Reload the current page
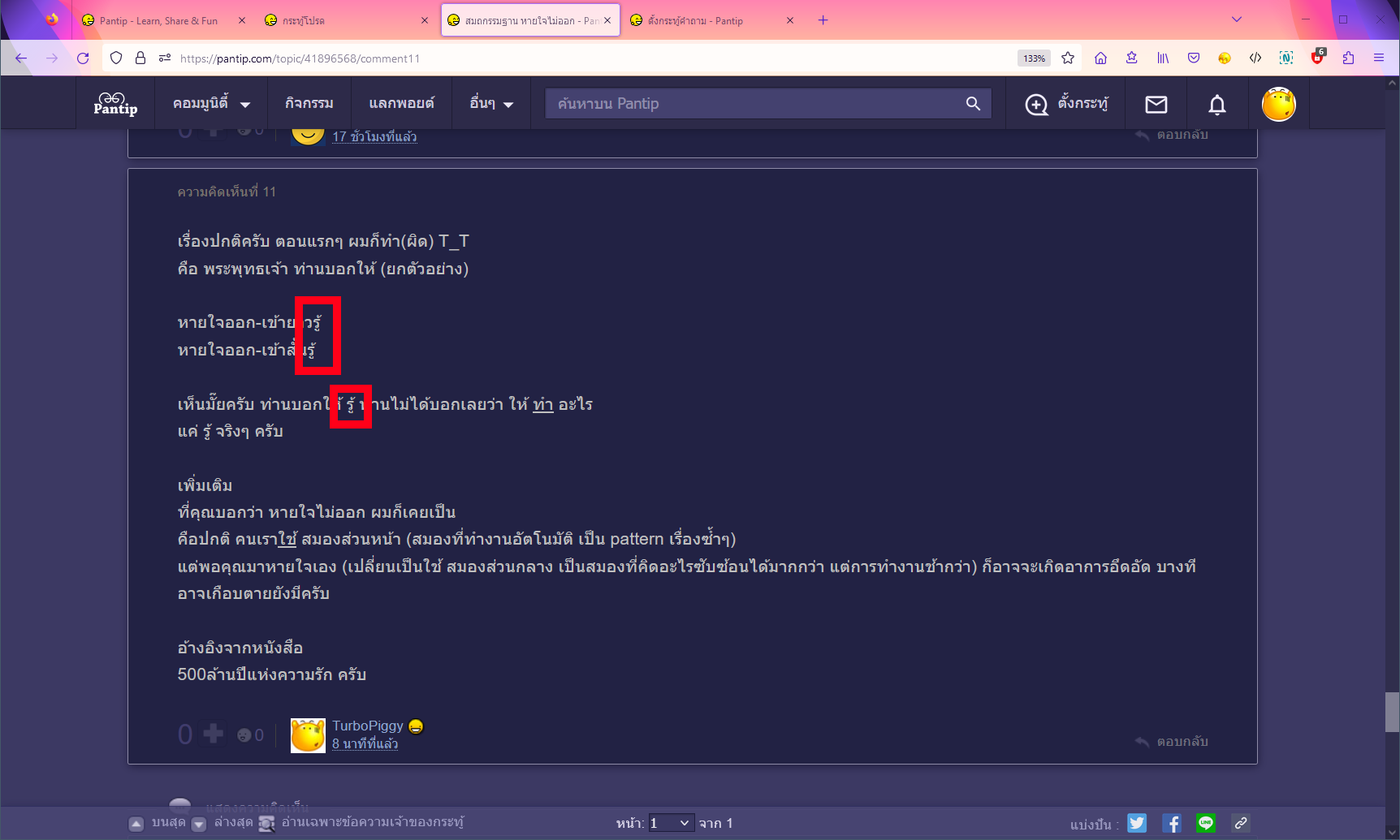The height and width of the screenshot is (840, 1400). pos(83,58)
